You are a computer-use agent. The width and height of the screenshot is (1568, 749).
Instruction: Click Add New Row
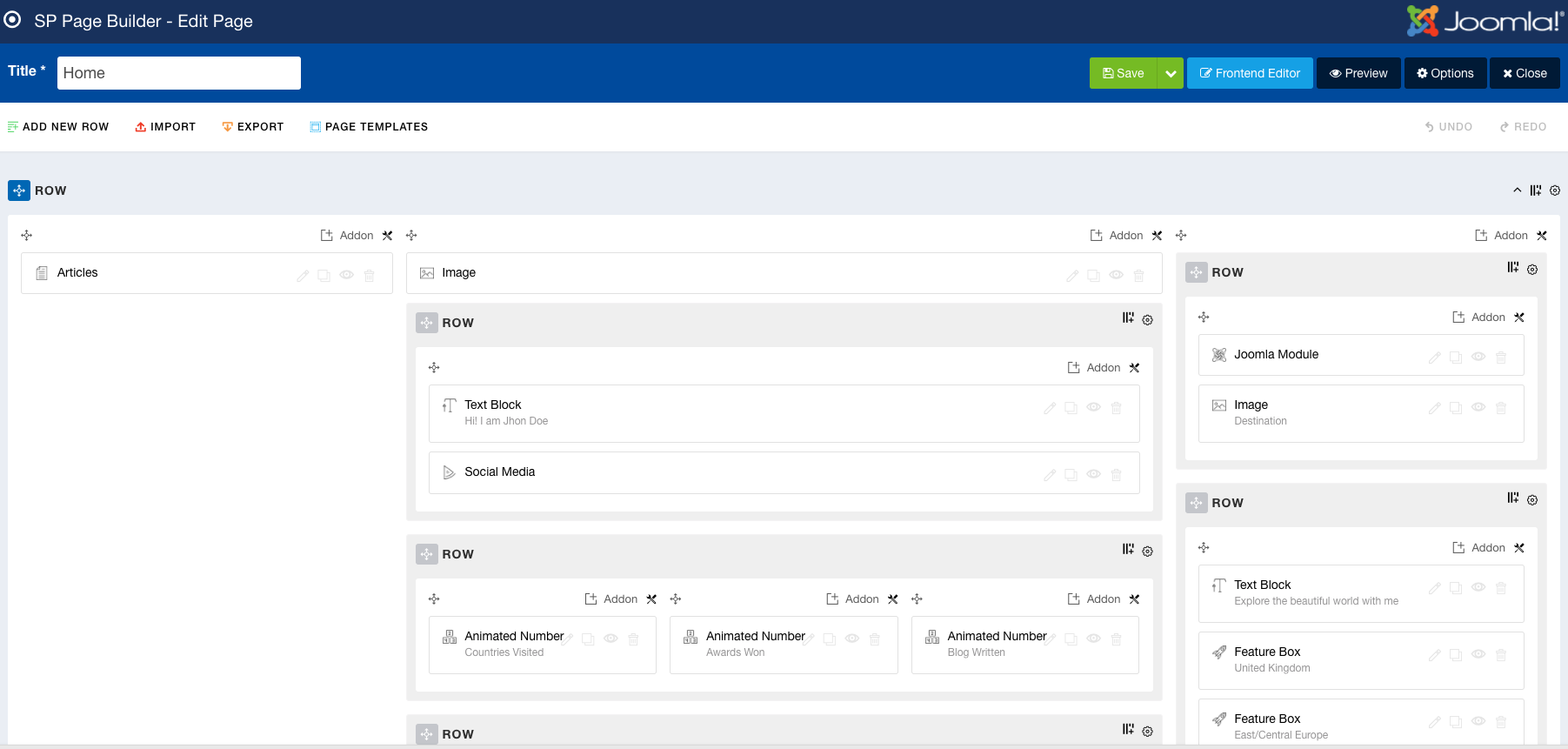58,127
